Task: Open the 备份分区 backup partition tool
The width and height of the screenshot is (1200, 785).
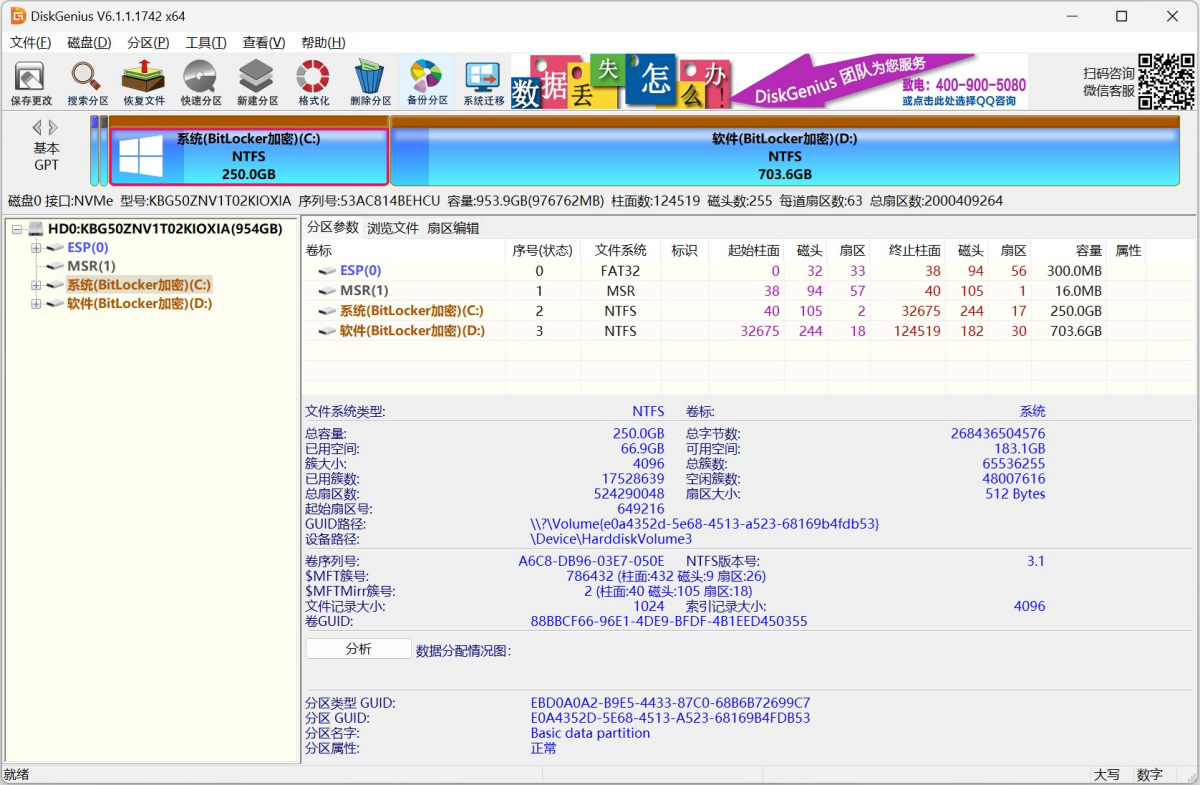Action: point(426,83)
